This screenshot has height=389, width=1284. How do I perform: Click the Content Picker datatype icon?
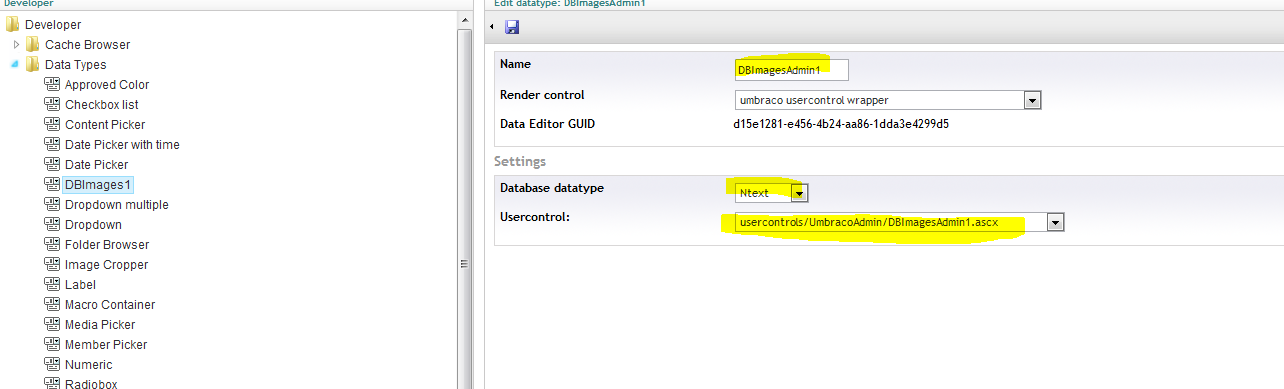(53, 124)
